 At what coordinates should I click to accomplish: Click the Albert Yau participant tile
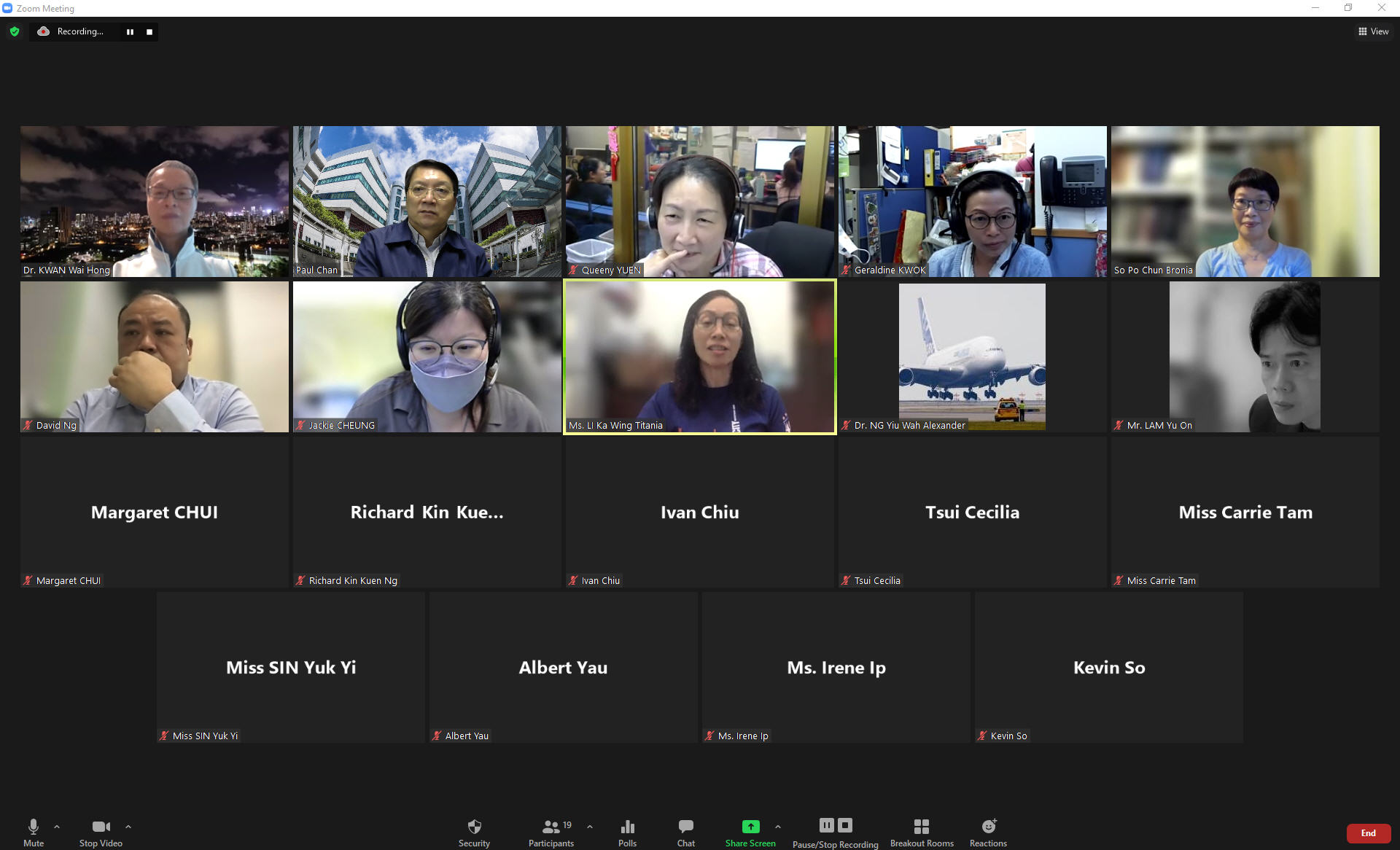(564, 667)
